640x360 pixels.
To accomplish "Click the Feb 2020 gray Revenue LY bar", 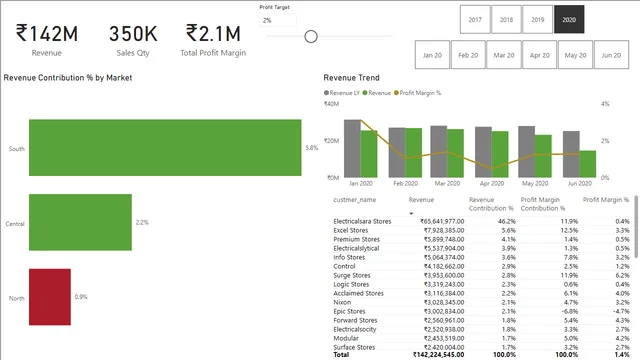I will [x=397, y=152].
